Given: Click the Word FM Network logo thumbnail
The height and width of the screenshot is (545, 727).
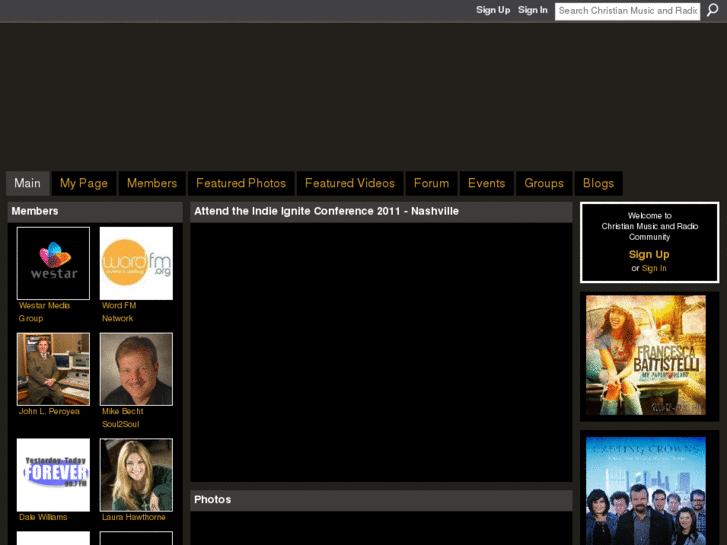Looking at the screenshot, I should (x=136, y=263).
